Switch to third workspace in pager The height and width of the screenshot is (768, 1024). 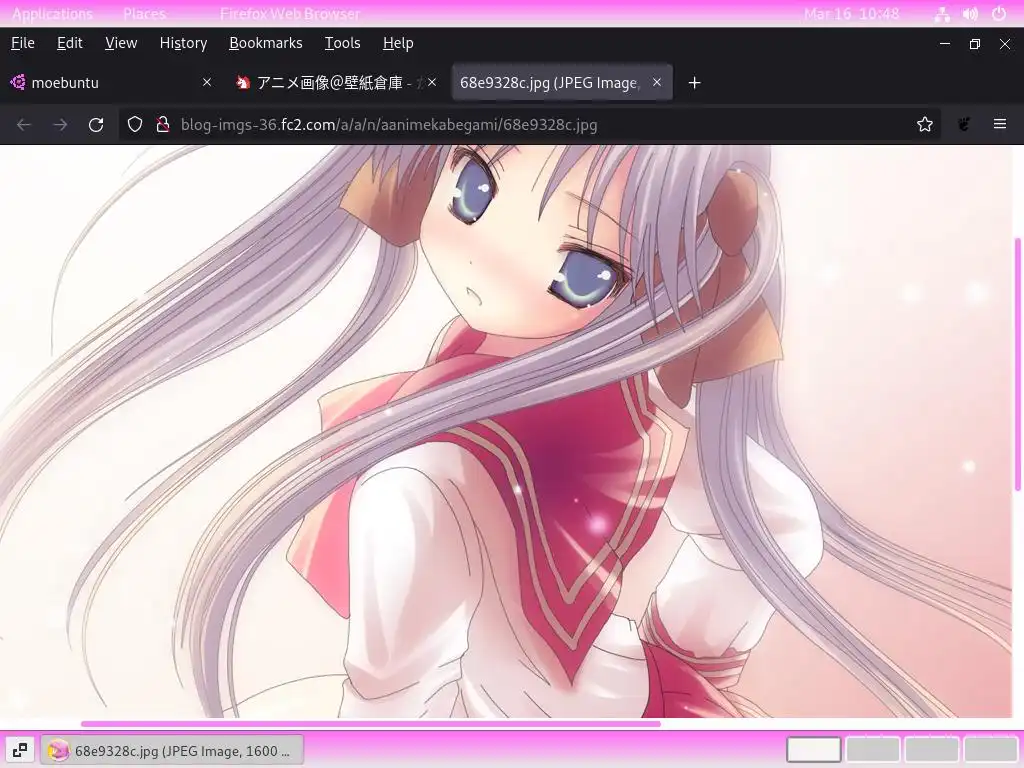(x=932, y=750)
